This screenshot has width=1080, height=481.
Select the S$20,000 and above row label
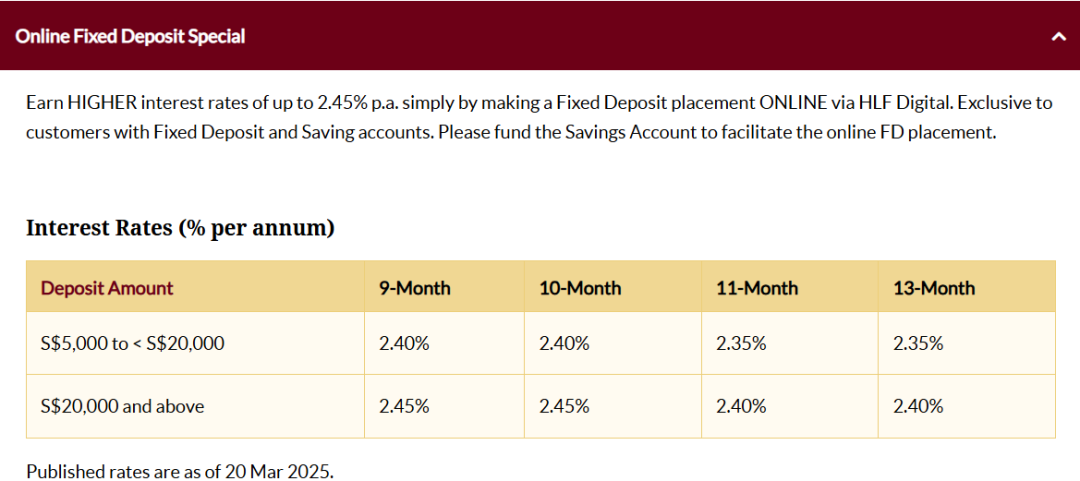(x=123, y=407)
